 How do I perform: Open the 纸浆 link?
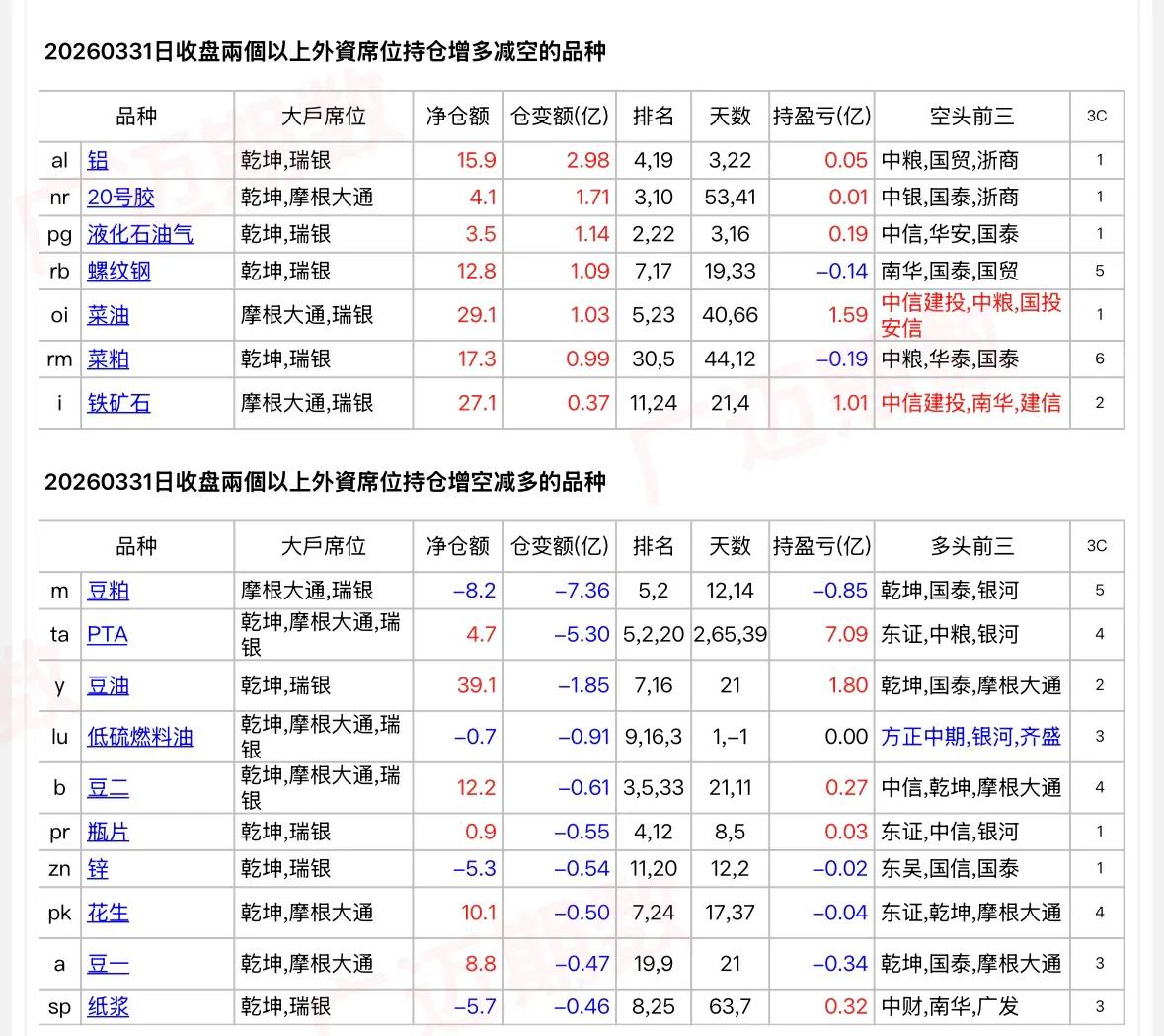click(x=108, y=1007)
